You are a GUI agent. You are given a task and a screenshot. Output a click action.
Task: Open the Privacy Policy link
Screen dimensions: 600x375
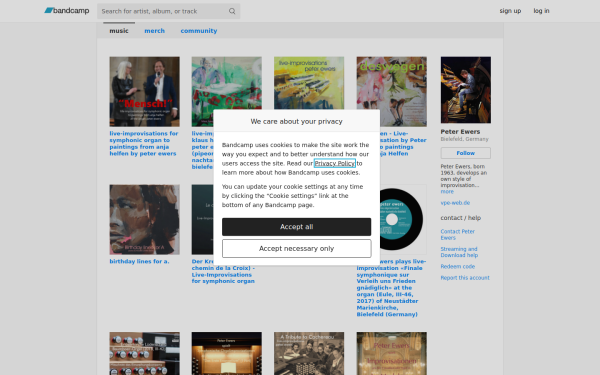pos(334,163)
